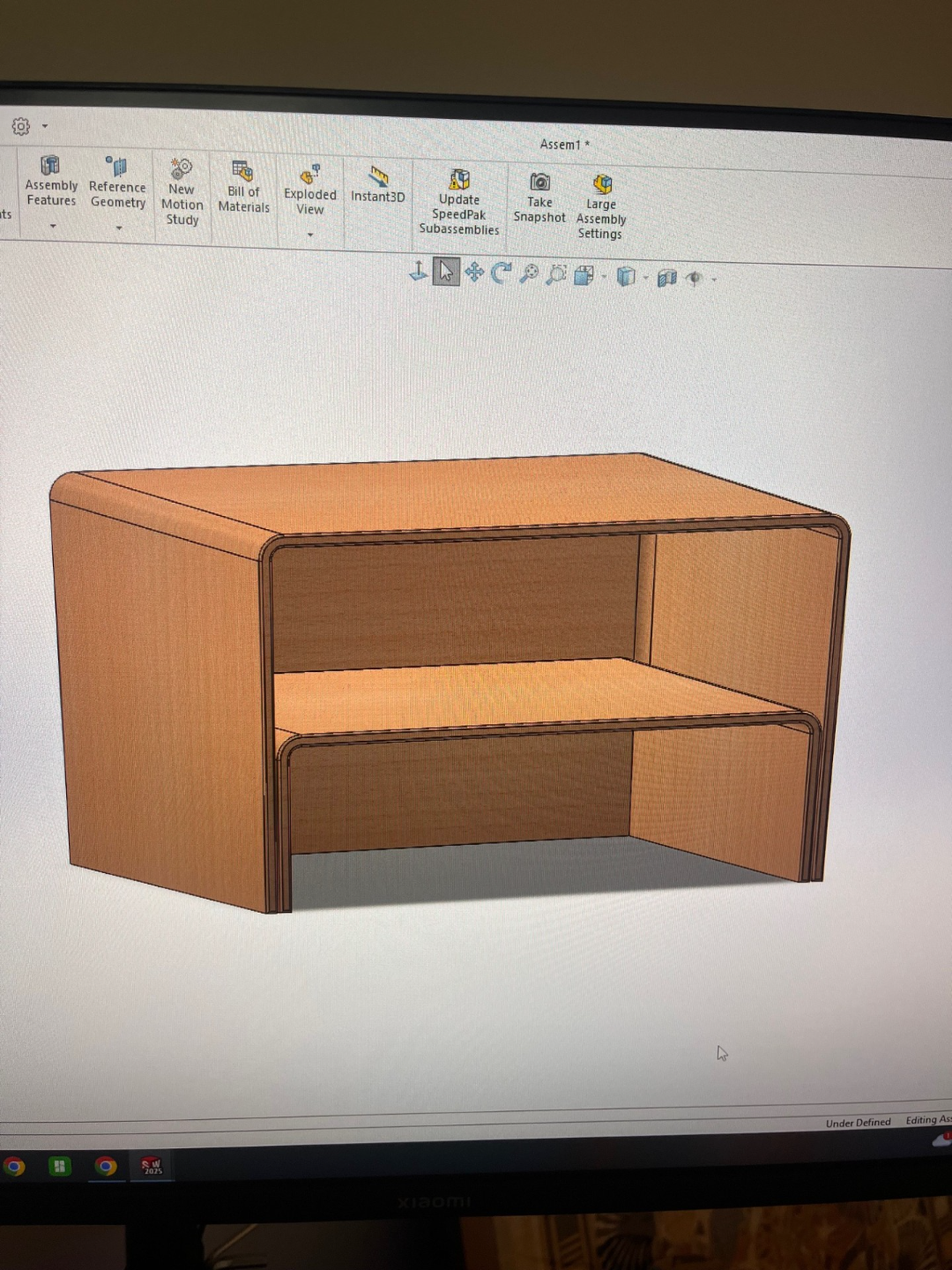This screenshot has height=1270, width=952.
Task: Expand the Reference Geometry dropdown arrow
Action: [x=119, y=228]
